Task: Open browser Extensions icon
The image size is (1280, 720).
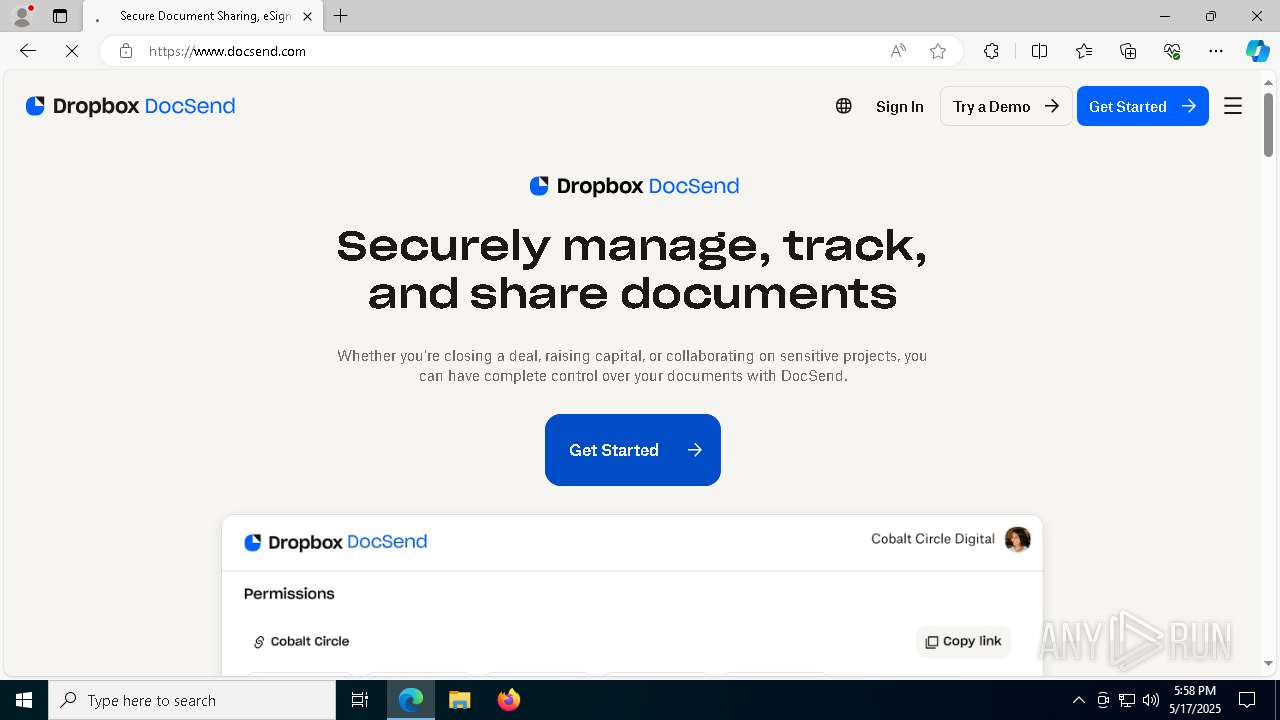Action: pyautogui.click(x=991, y=51)
